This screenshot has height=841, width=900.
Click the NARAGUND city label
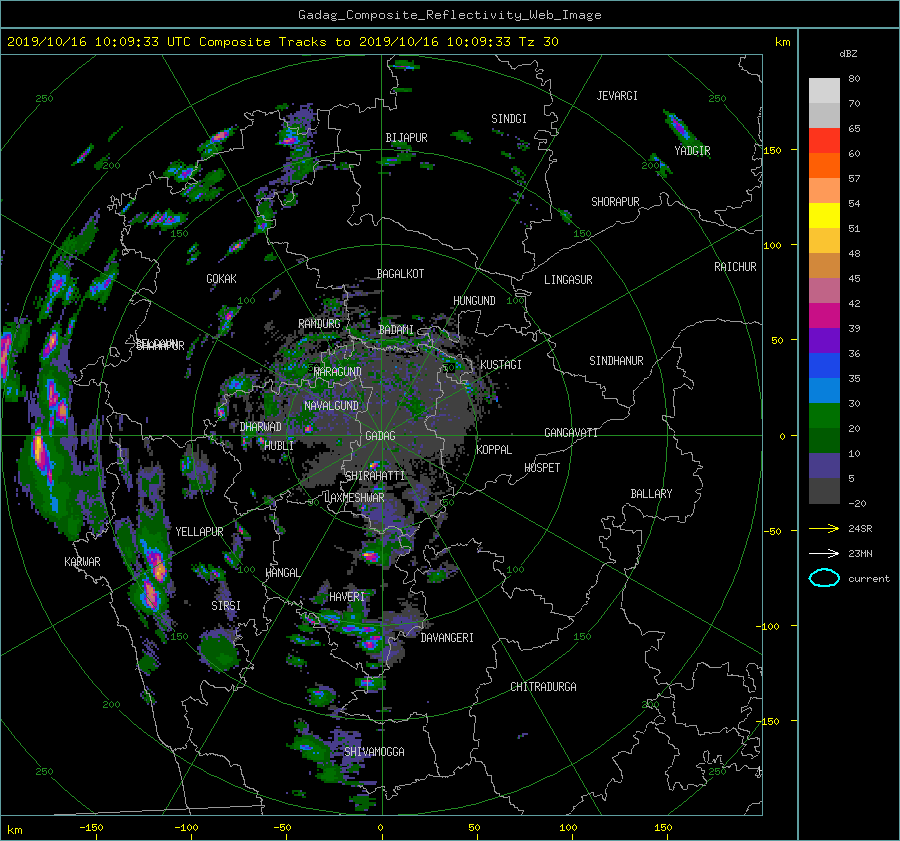click(337, 371)
